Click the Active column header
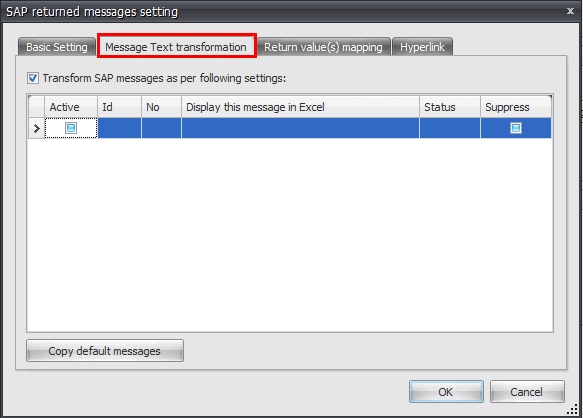 (x=71, y=107)
